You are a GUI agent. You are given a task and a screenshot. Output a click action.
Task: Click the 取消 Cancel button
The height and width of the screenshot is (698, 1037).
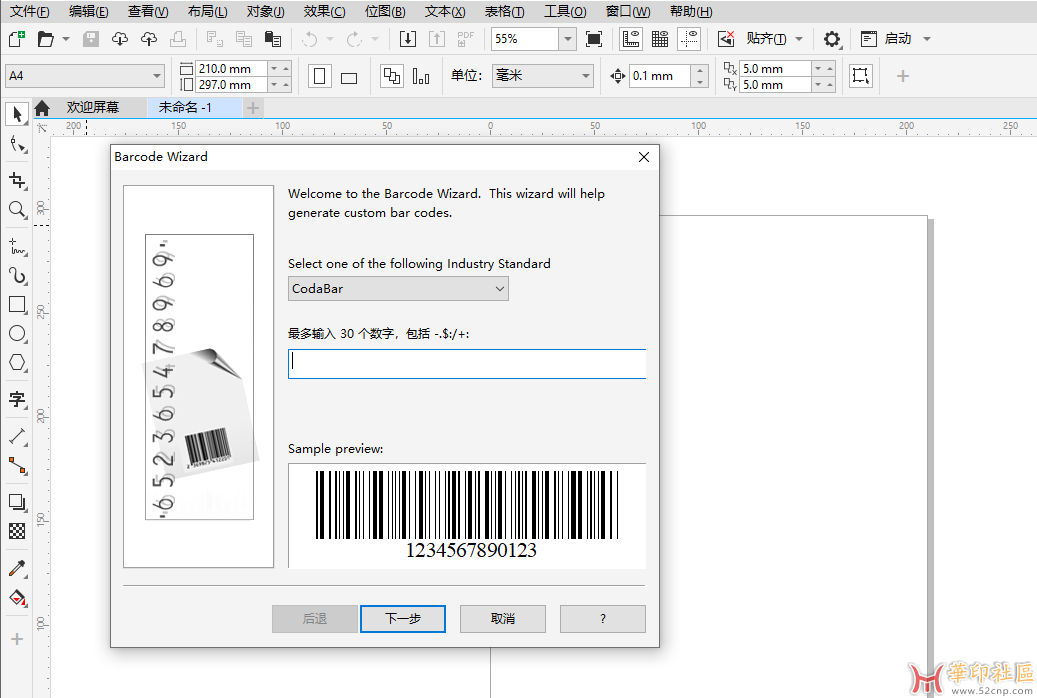coord(503,619)
